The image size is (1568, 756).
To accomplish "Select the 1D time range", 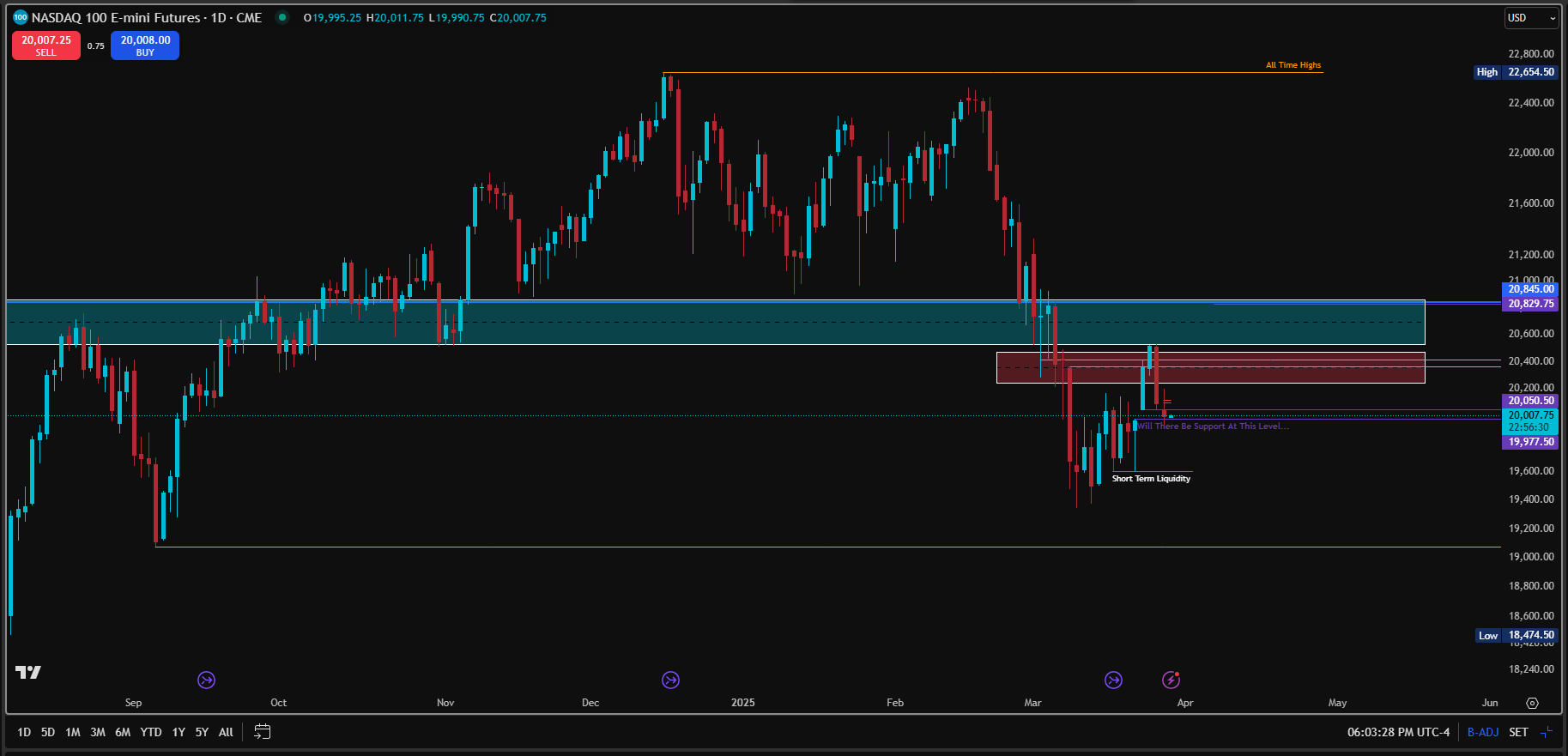I will pyautogui.click(x=24, y=732).
